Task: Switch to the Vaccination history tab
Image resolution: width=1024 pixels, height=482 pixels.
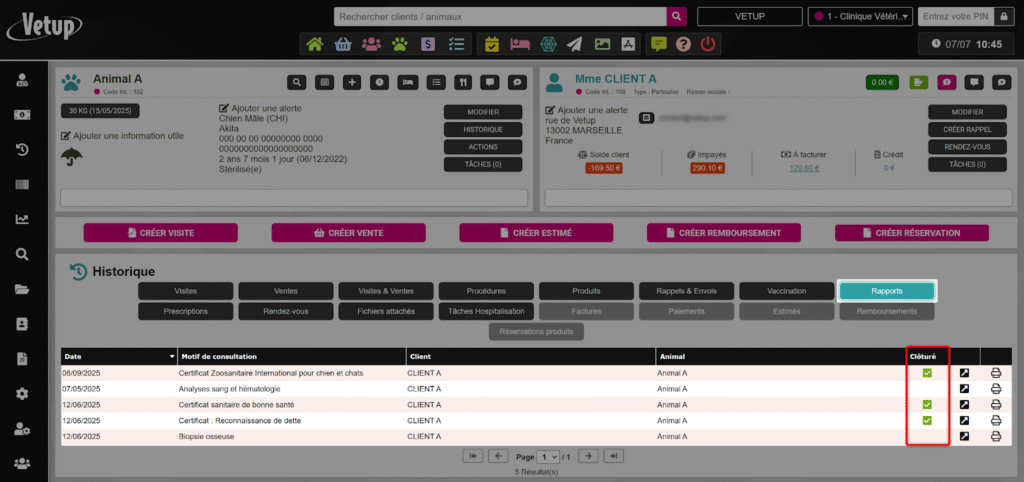Action: [x=786, y=291]
